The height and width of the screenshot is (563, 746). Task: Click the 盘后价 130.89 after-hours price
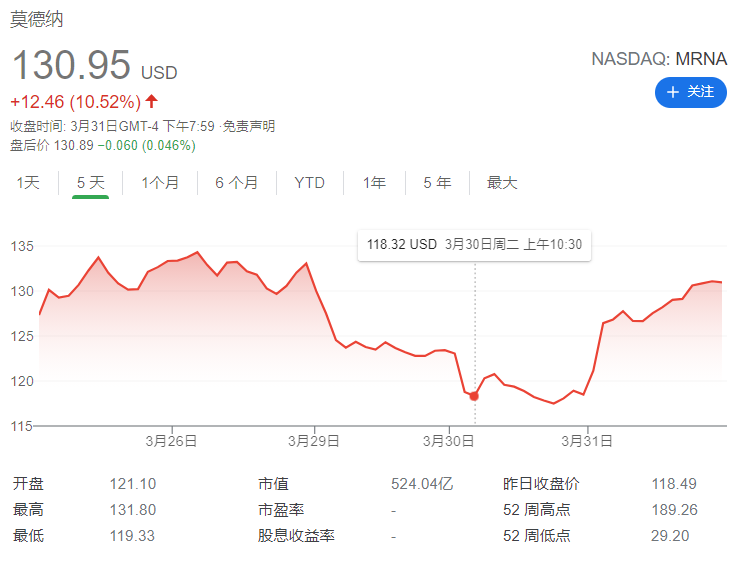tap(52, 145)
